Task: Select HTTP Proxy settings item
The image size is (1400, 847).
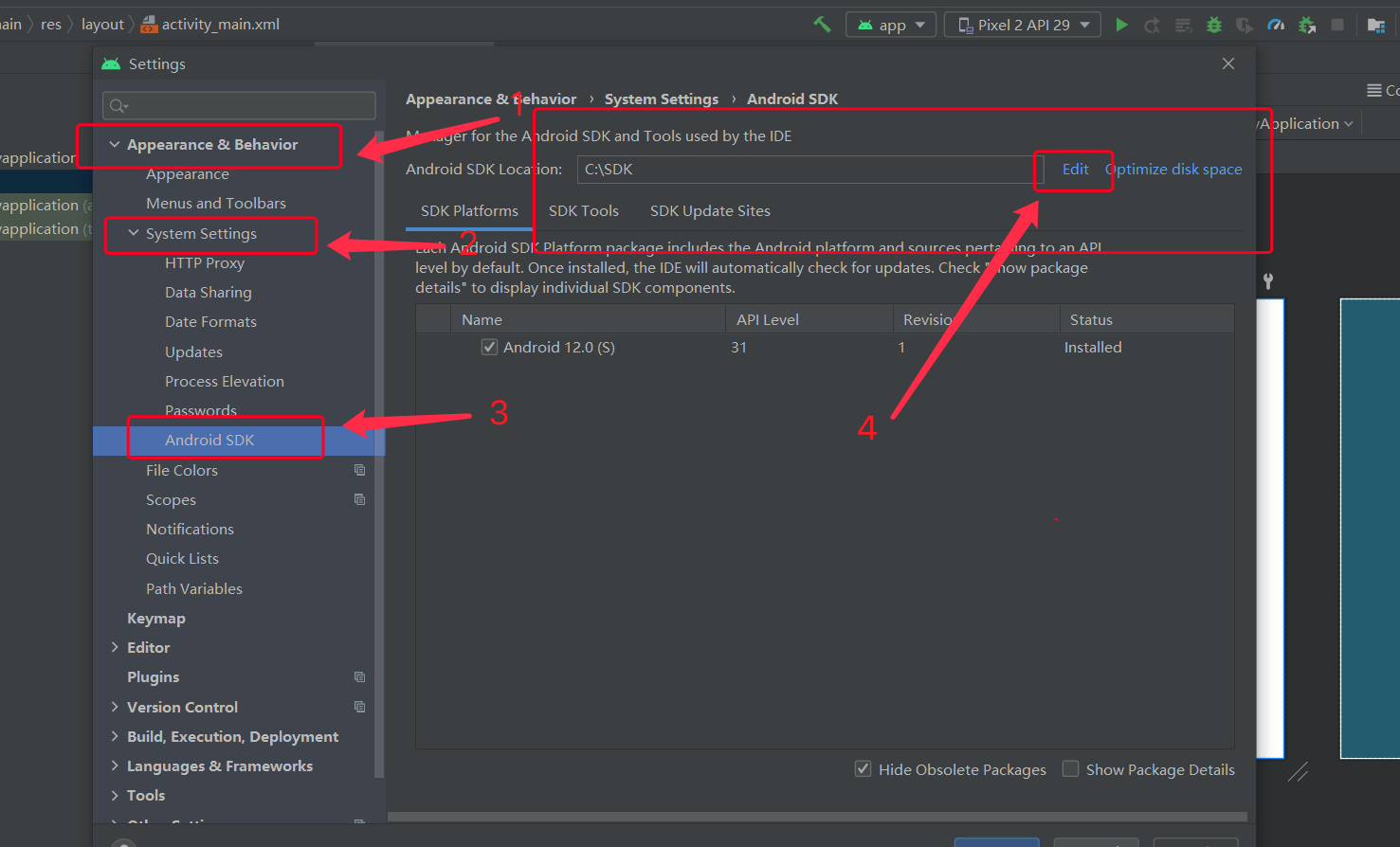Action: [x=205, y=263]
